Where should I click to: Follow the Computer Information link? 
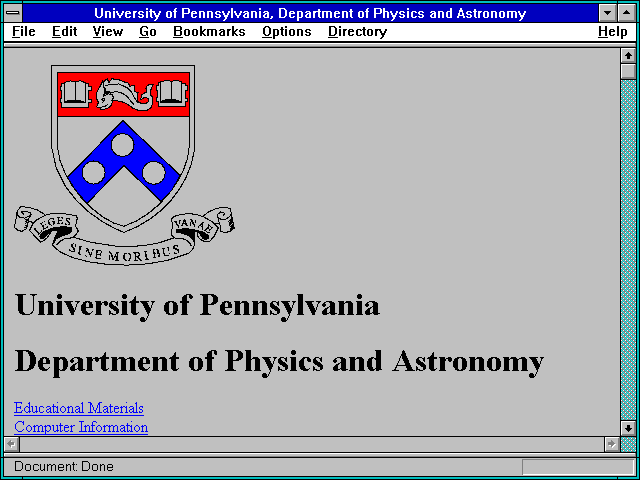81,427
